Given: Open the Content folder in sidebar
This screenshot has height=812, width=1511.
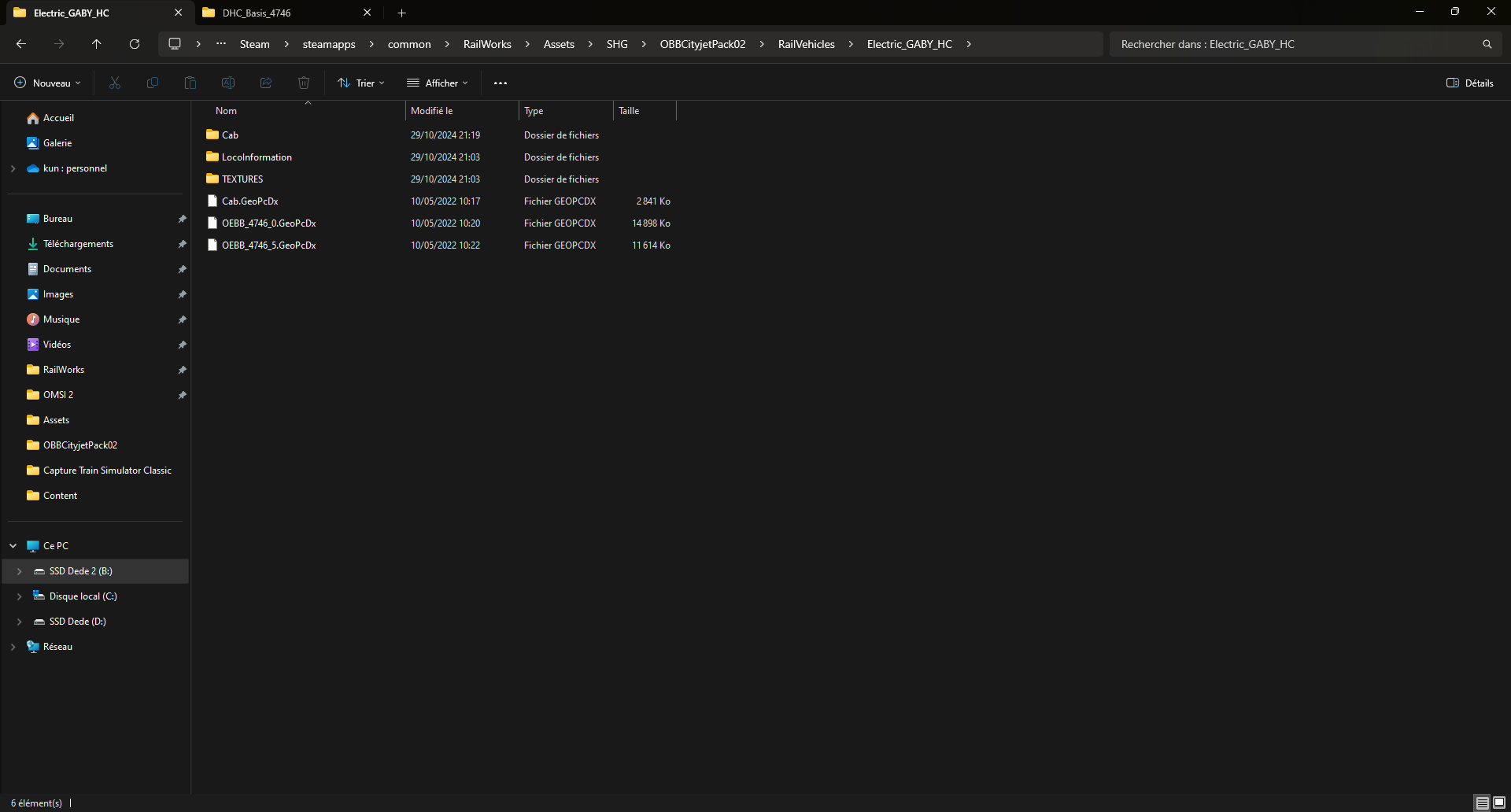Looking at the screenshot, I should pos(52,496).
